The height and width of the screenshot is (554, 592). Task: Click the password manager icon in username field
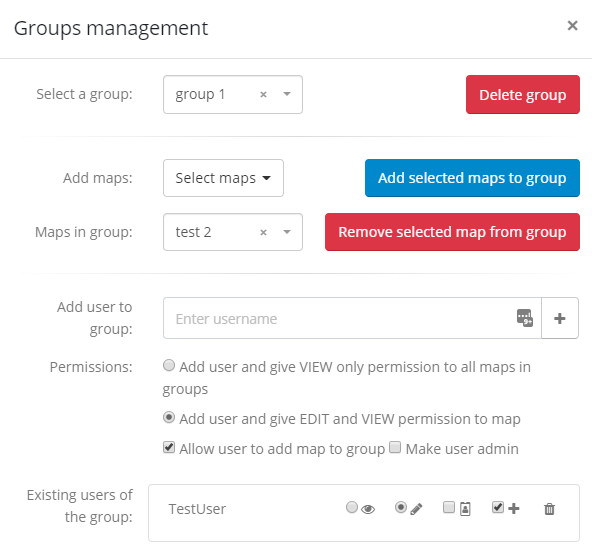tap(525, 318)
